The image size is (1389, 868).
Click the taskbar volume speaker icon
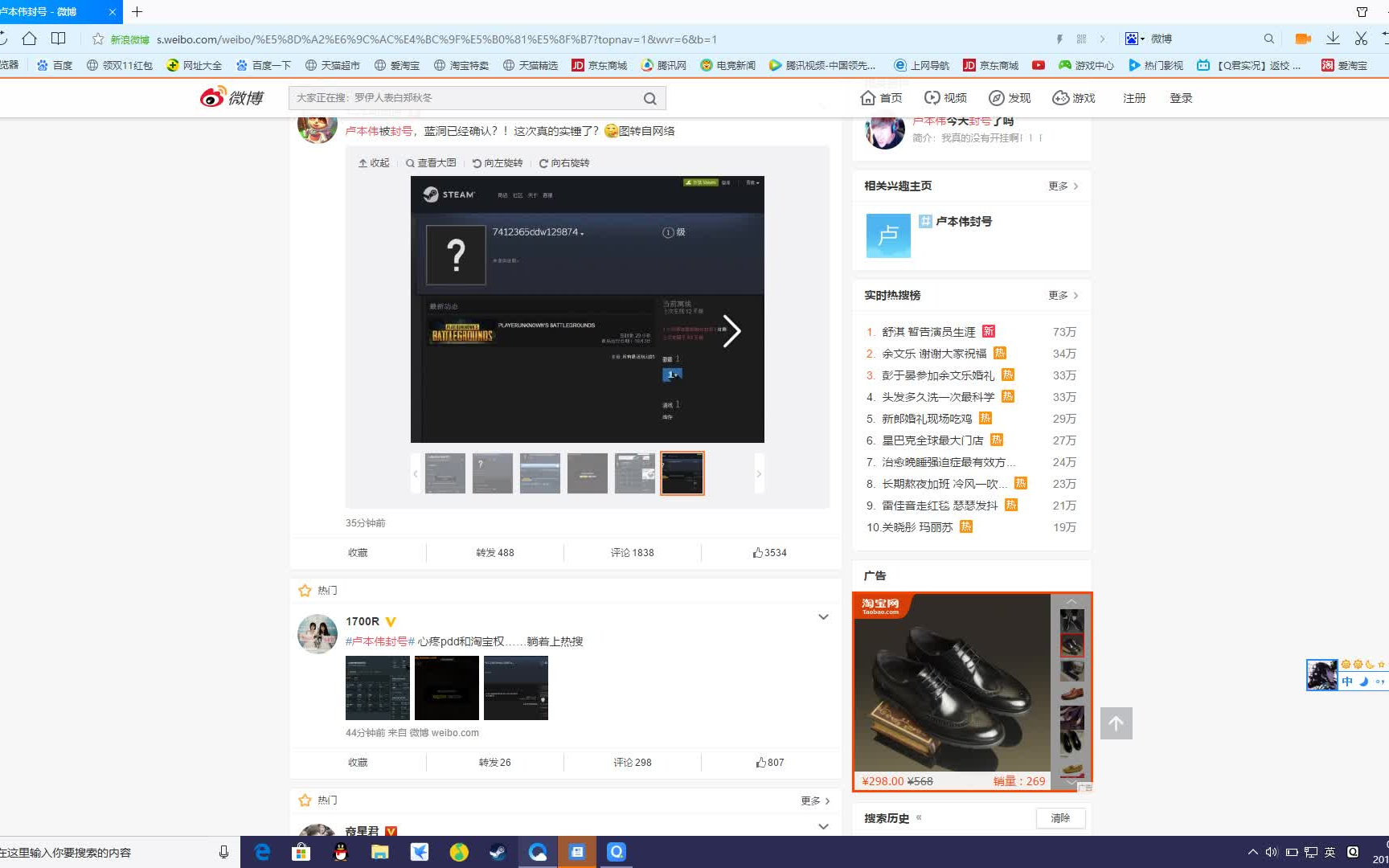pyautogui.click(x=1271, y=852)
